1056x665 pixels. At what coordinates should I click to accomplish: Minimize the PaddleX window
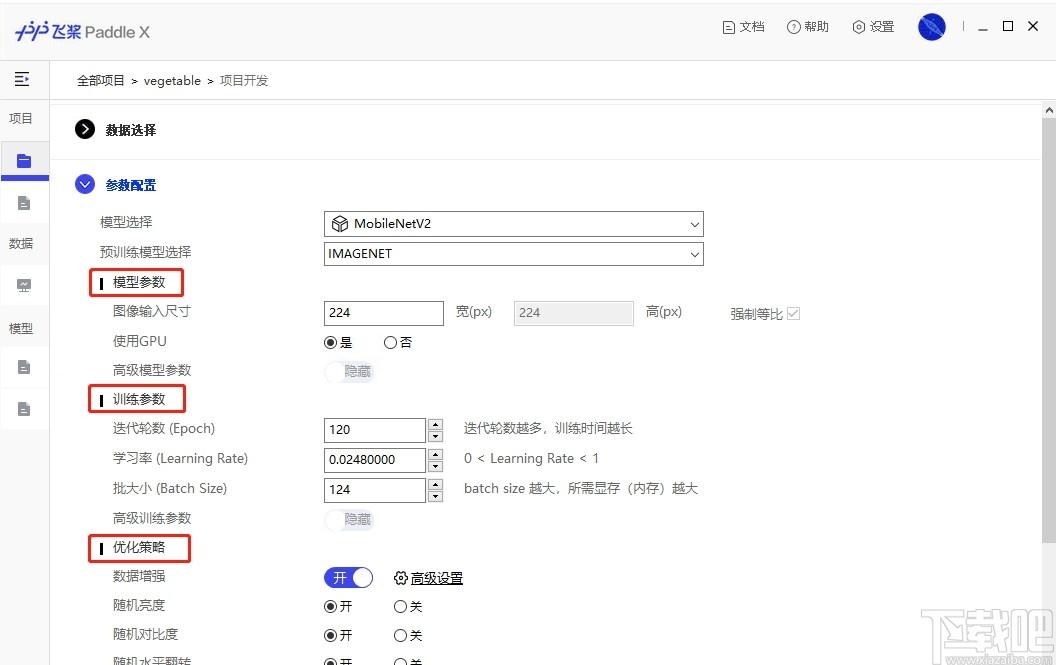tap(983, 28)
